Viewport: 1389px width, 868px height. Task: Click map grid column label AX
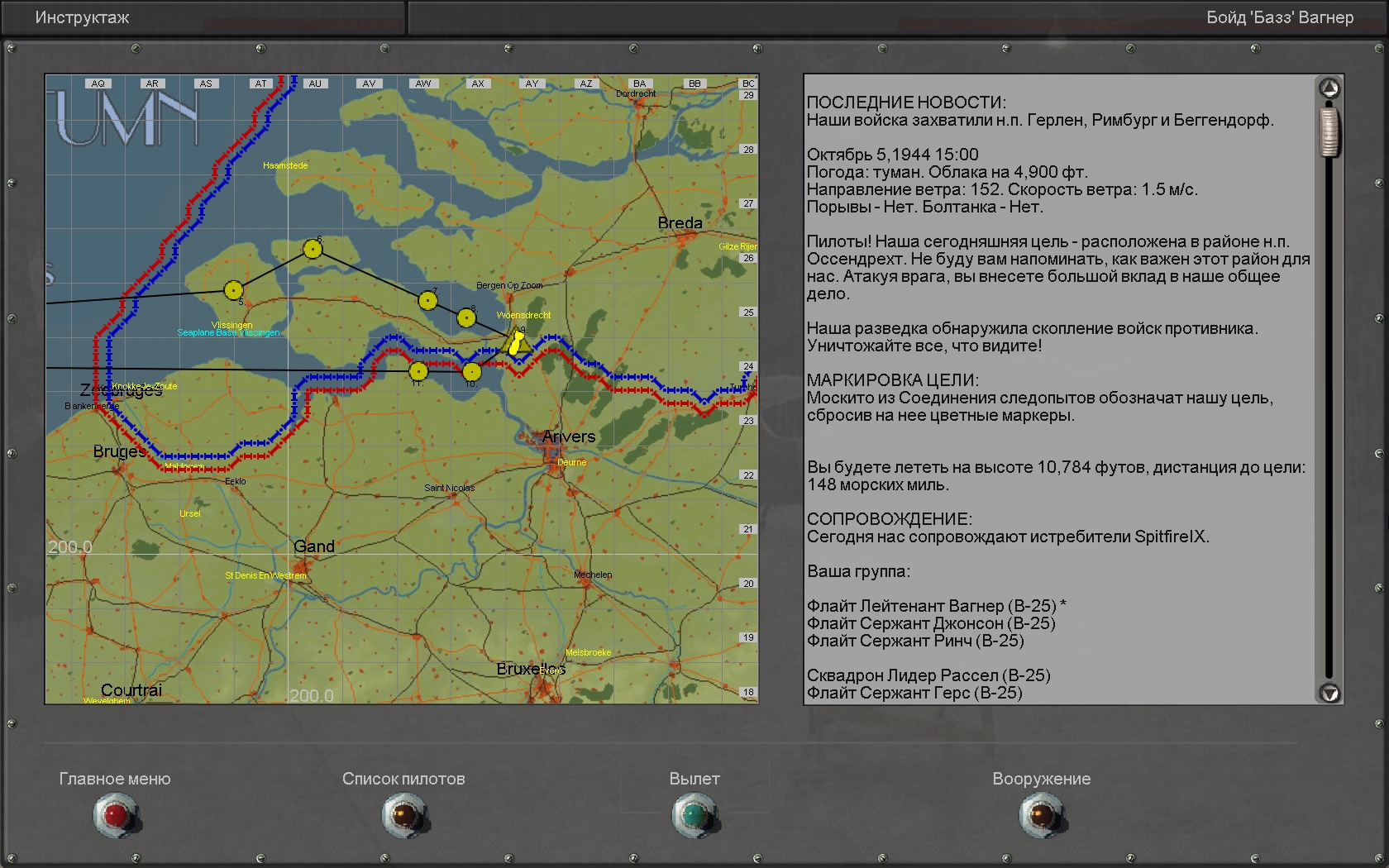coord(478,83)
